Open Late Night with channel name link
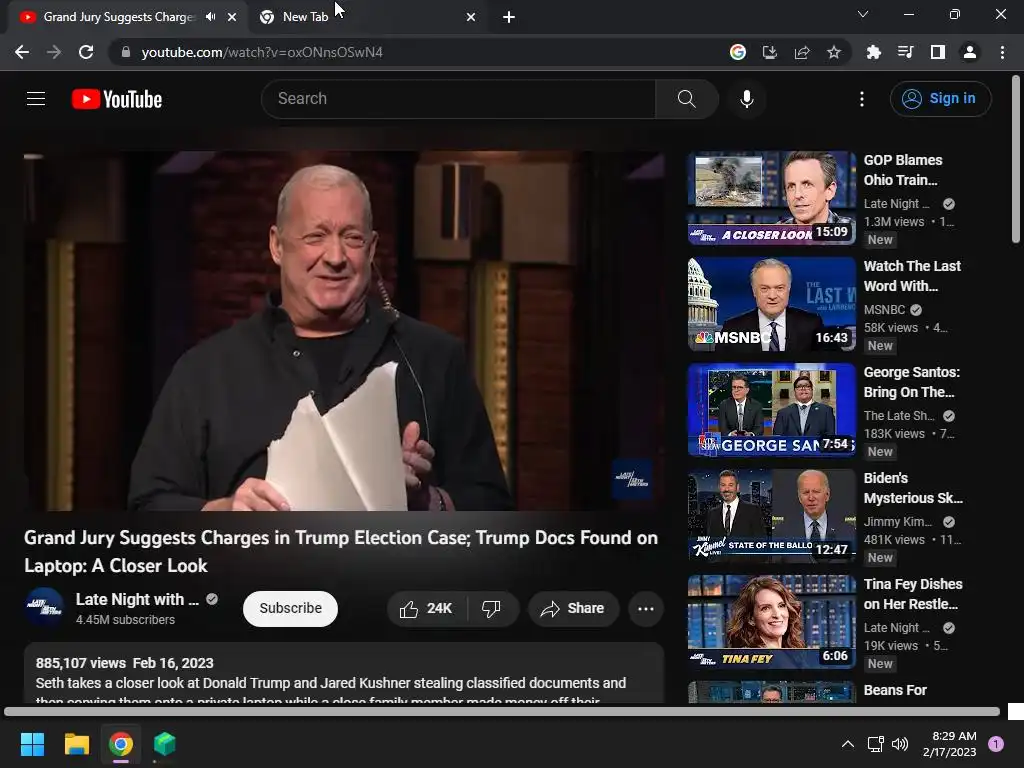This screenshot has height=768, width=1024. [x=137, y=600]
